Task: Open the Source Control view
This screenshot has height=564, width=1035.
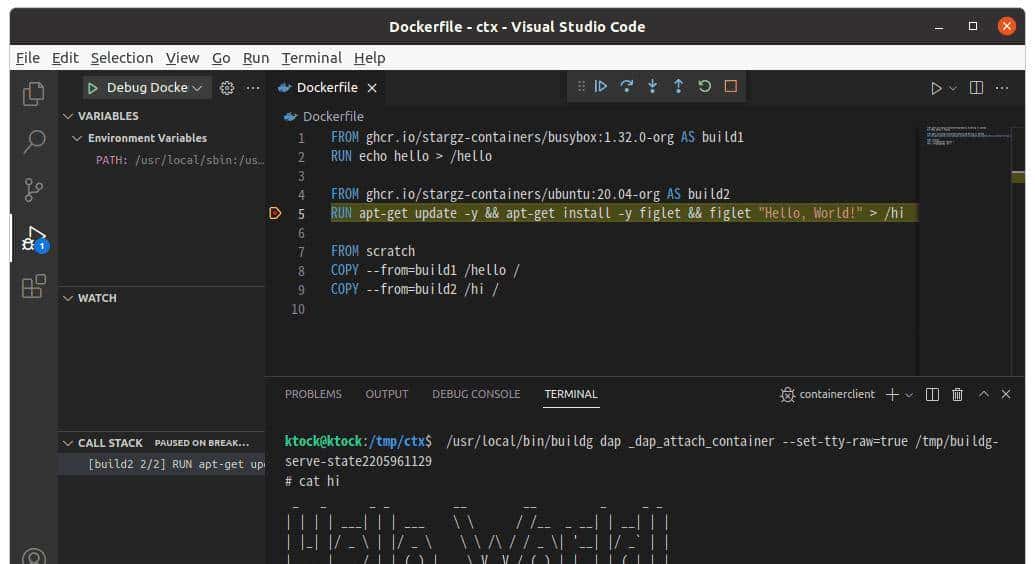Action: 34,189
